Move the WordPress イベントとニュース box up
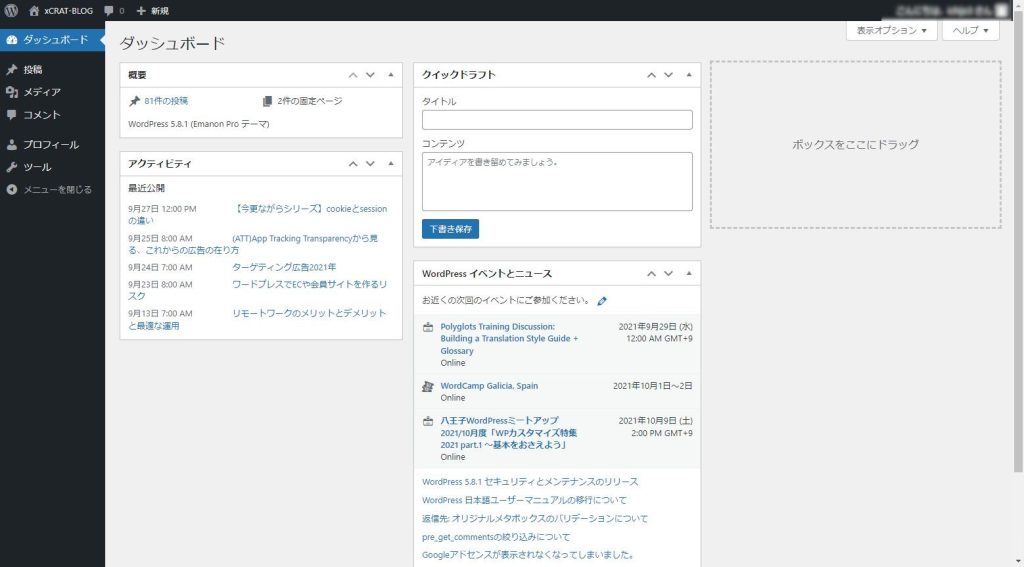The width and height of the screenshot is (1024, 567). tap(651, 274)
